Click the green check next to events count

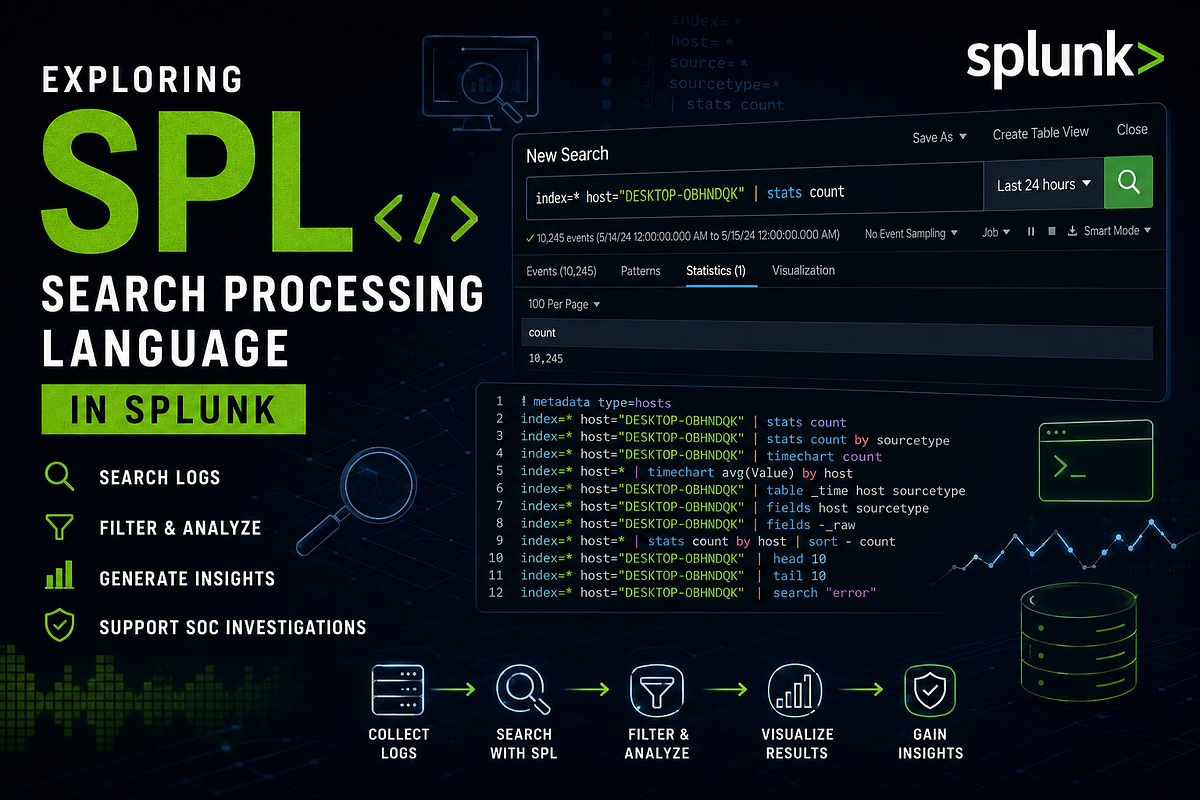(x=530, y=238)
